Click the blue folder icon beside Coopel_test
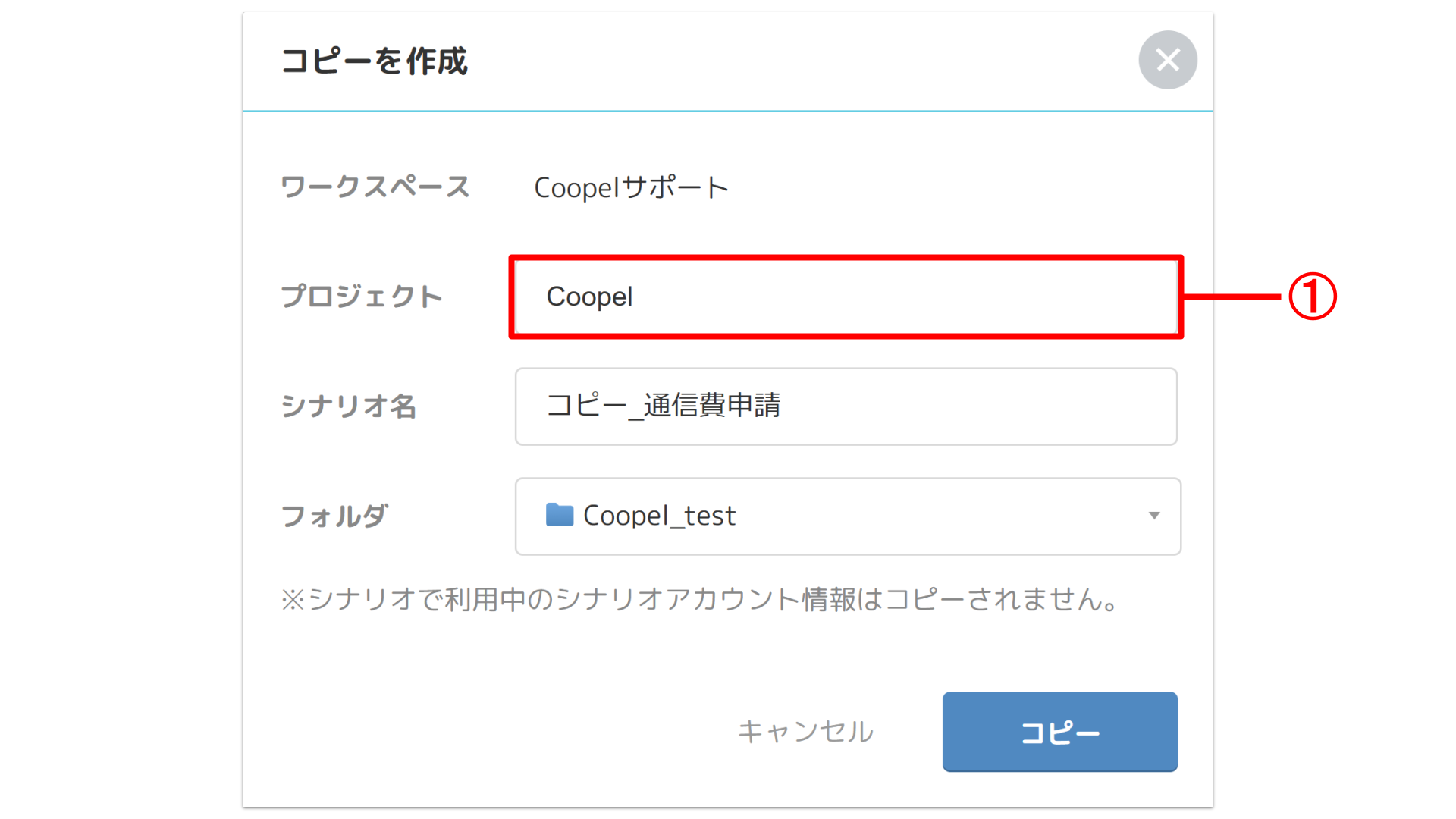 (560, 515)
